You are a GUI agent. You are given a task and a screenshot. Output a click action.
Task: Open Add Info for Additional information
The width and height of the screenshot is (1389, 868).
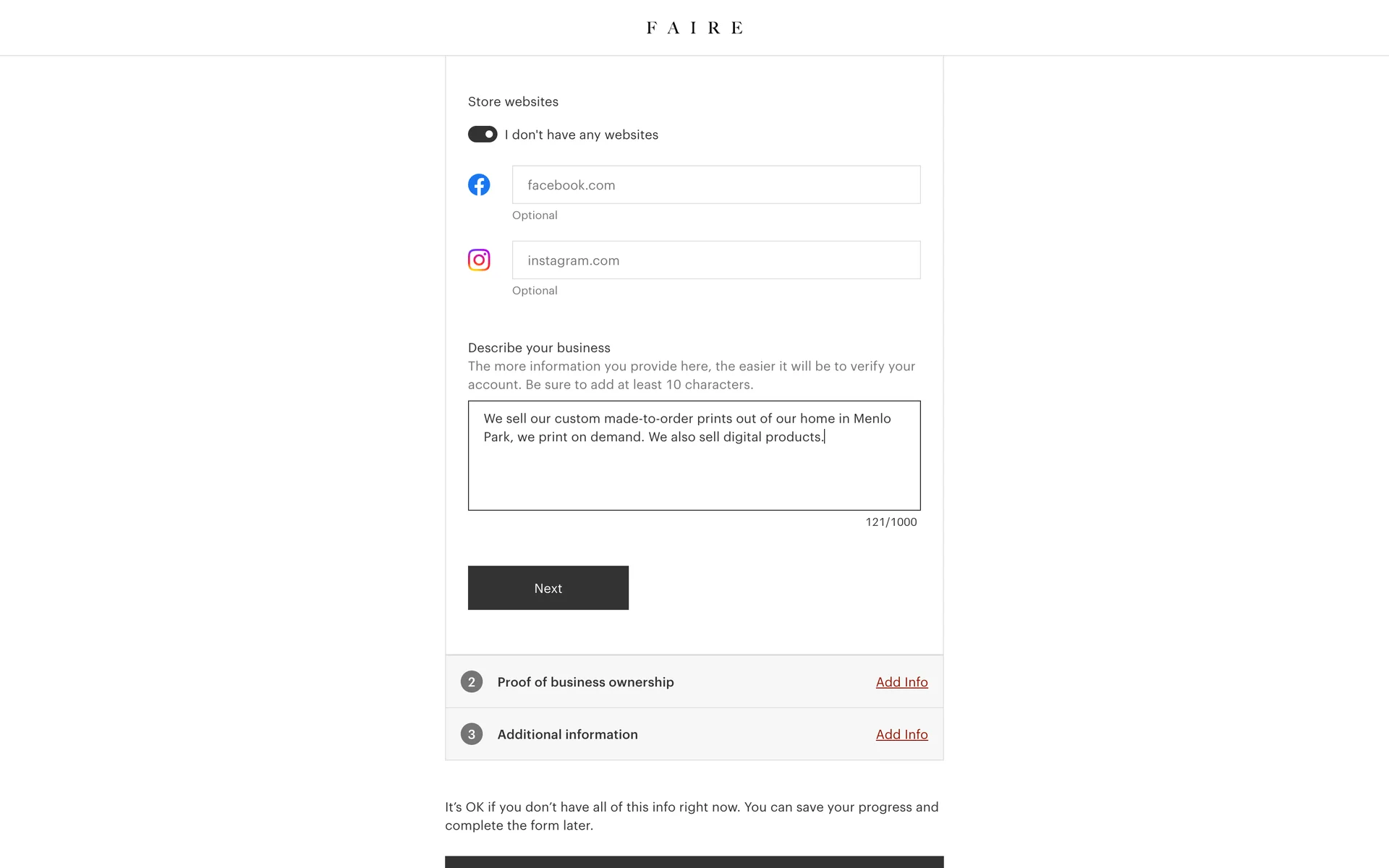[901, 734]
